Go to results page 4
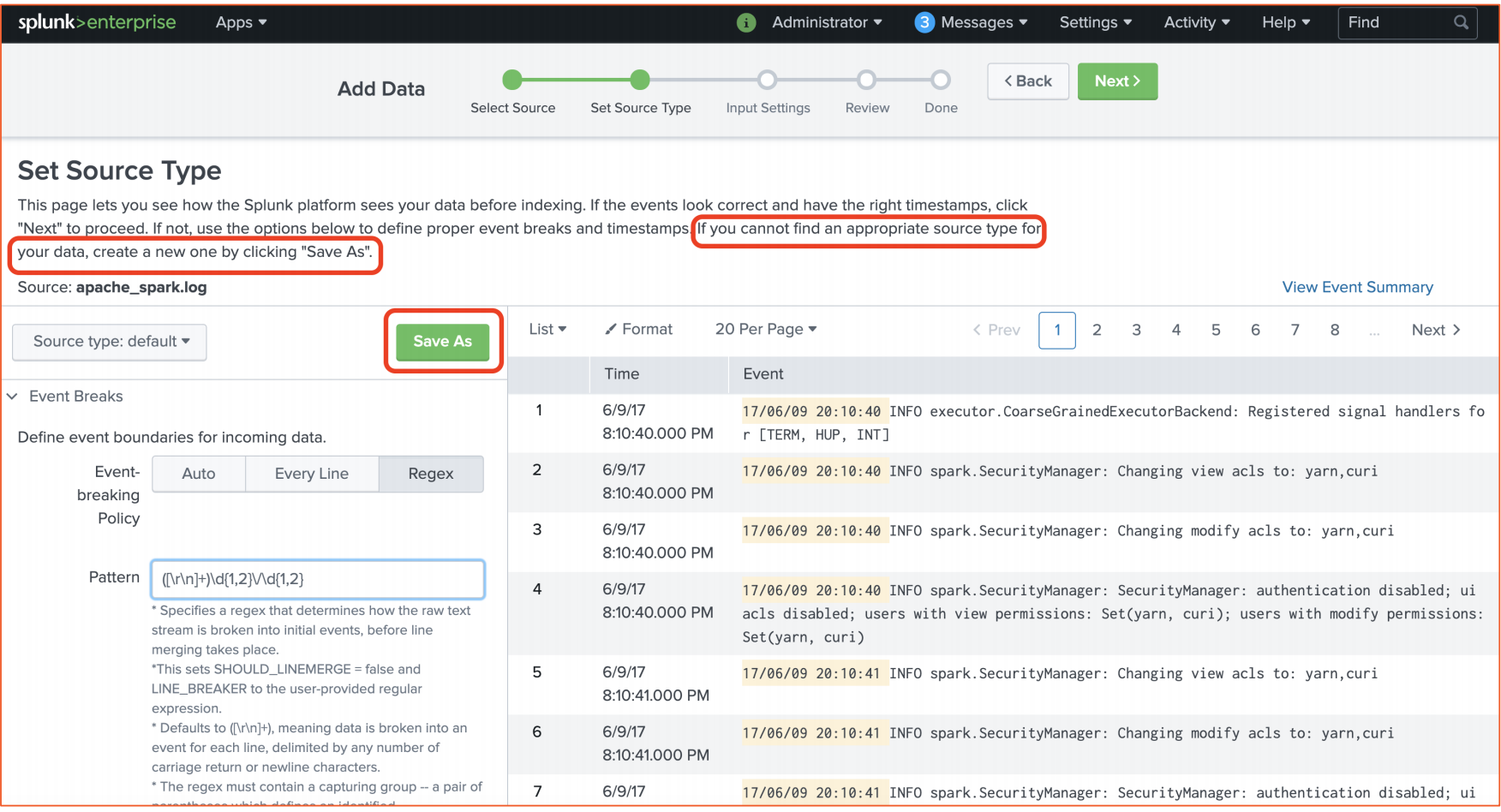 (x=1176, y=330)
